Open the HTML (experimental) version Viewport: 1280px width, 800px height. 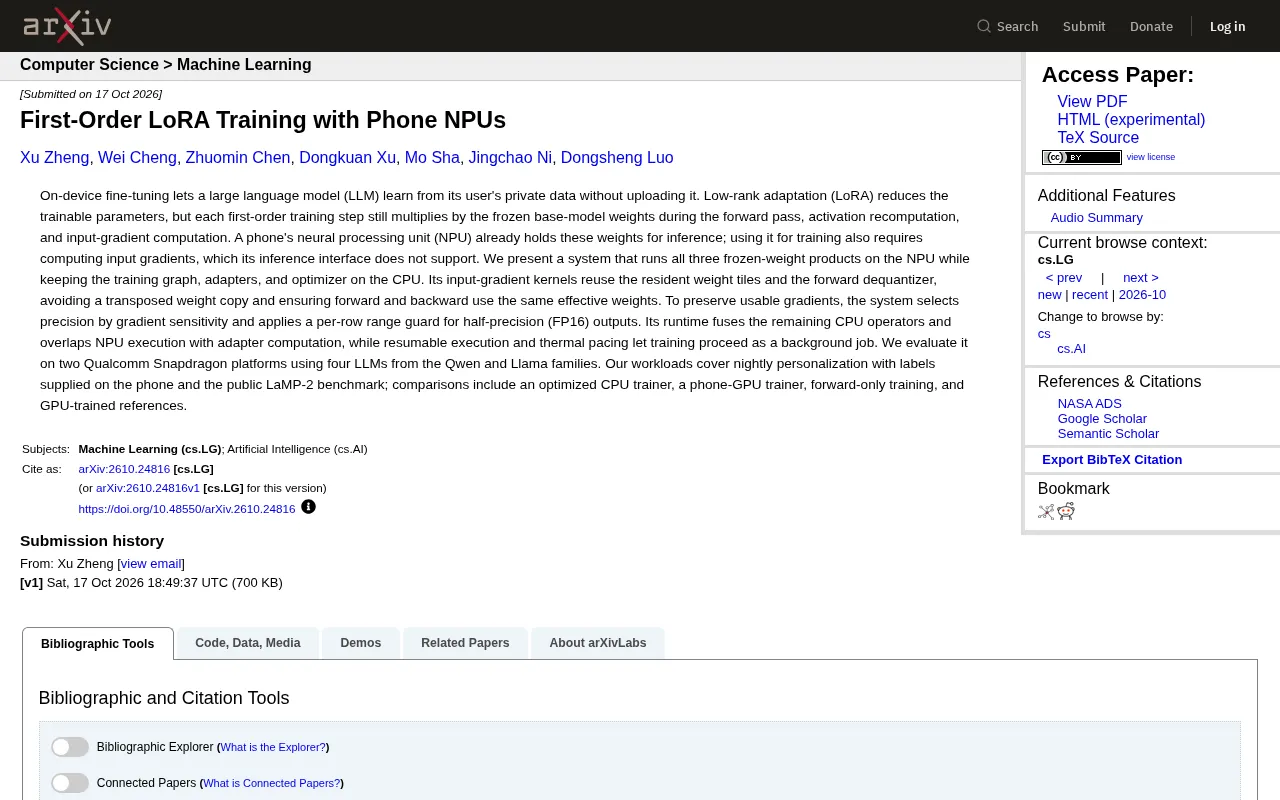(x=1131, y=120)
